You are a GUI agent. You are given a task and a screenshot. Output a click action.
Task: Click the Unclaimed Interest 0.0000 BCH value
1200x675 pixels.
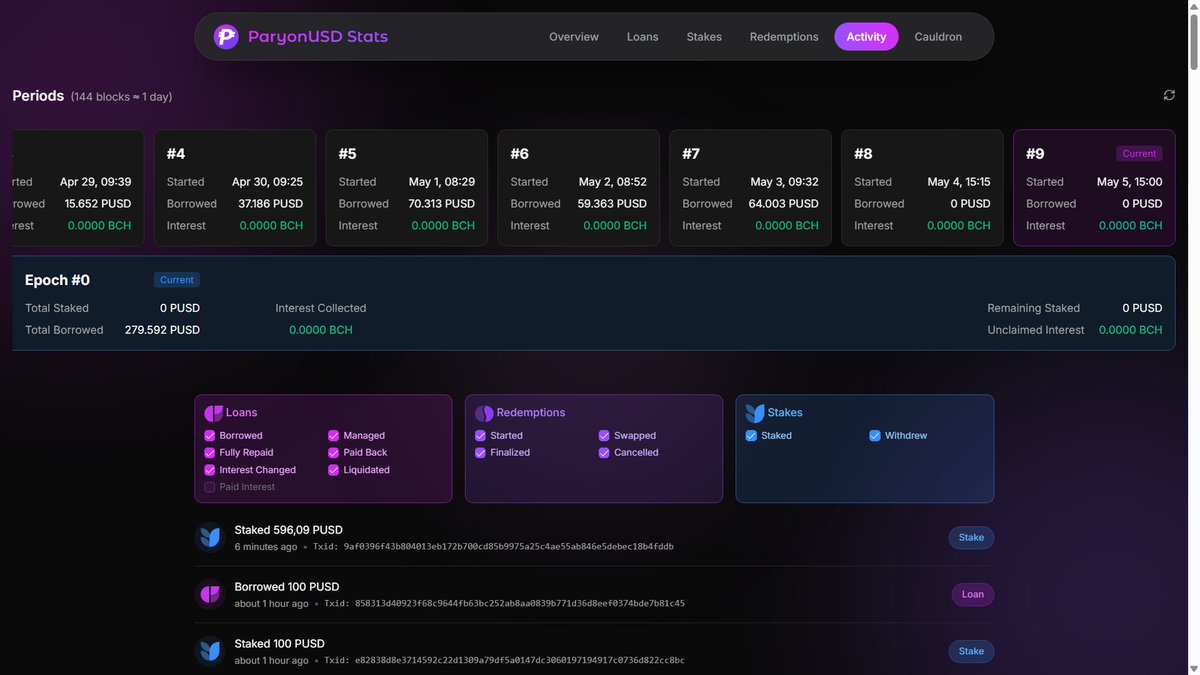pyautogui.click(x=1130, y=330)
